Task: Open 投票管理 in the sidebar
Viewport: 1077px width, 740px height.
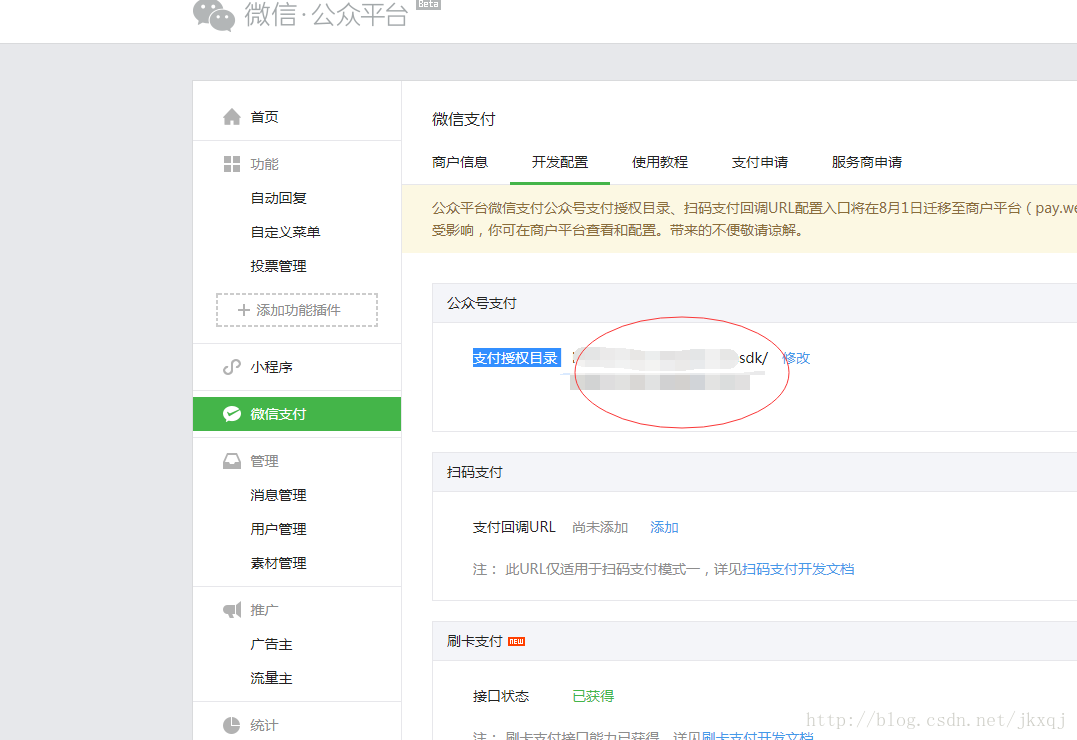Action: pos(278,266)
